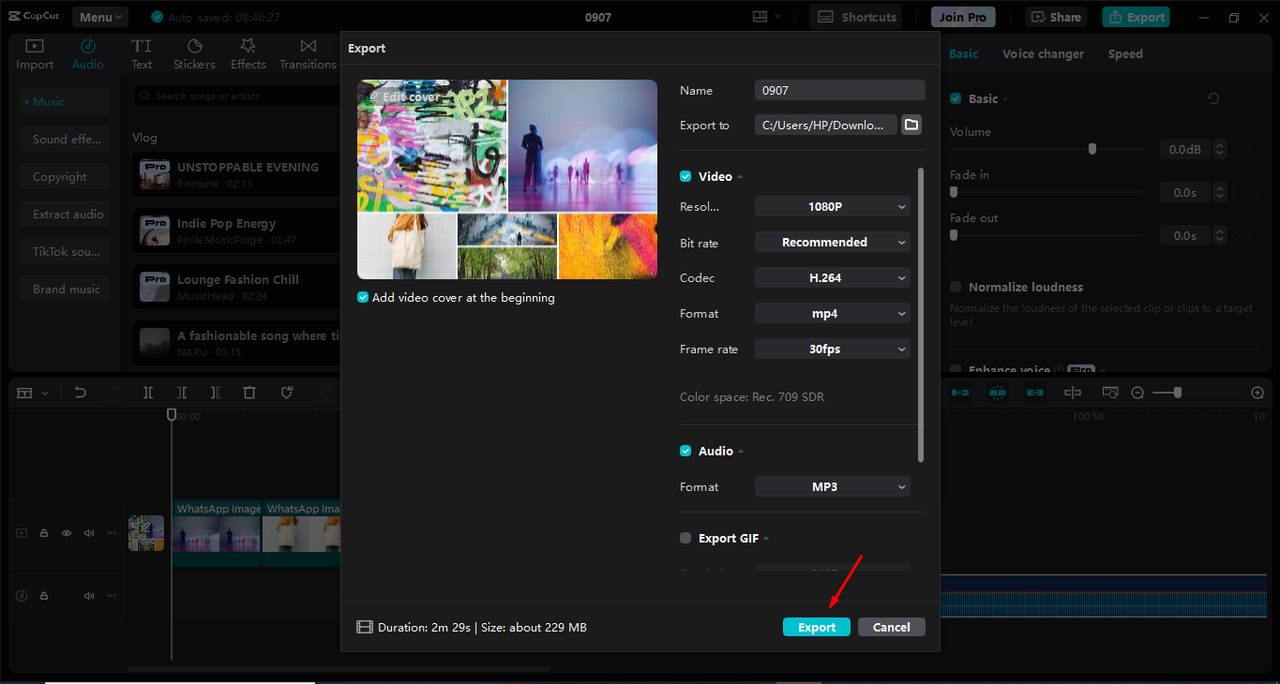
Task: Open the Speed tab
Action: 1125,54
